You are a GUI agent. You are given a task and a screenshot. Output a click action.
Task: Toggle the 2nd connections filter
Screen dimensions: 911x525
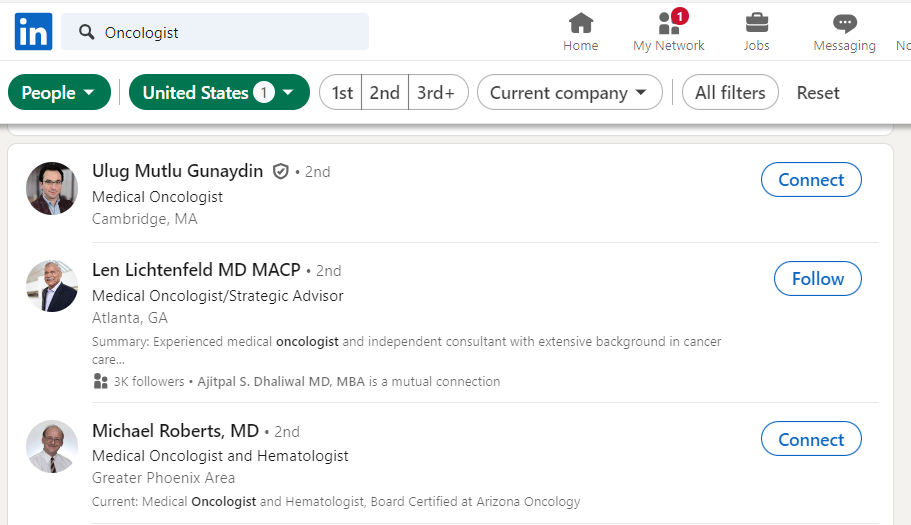point(384,93)
